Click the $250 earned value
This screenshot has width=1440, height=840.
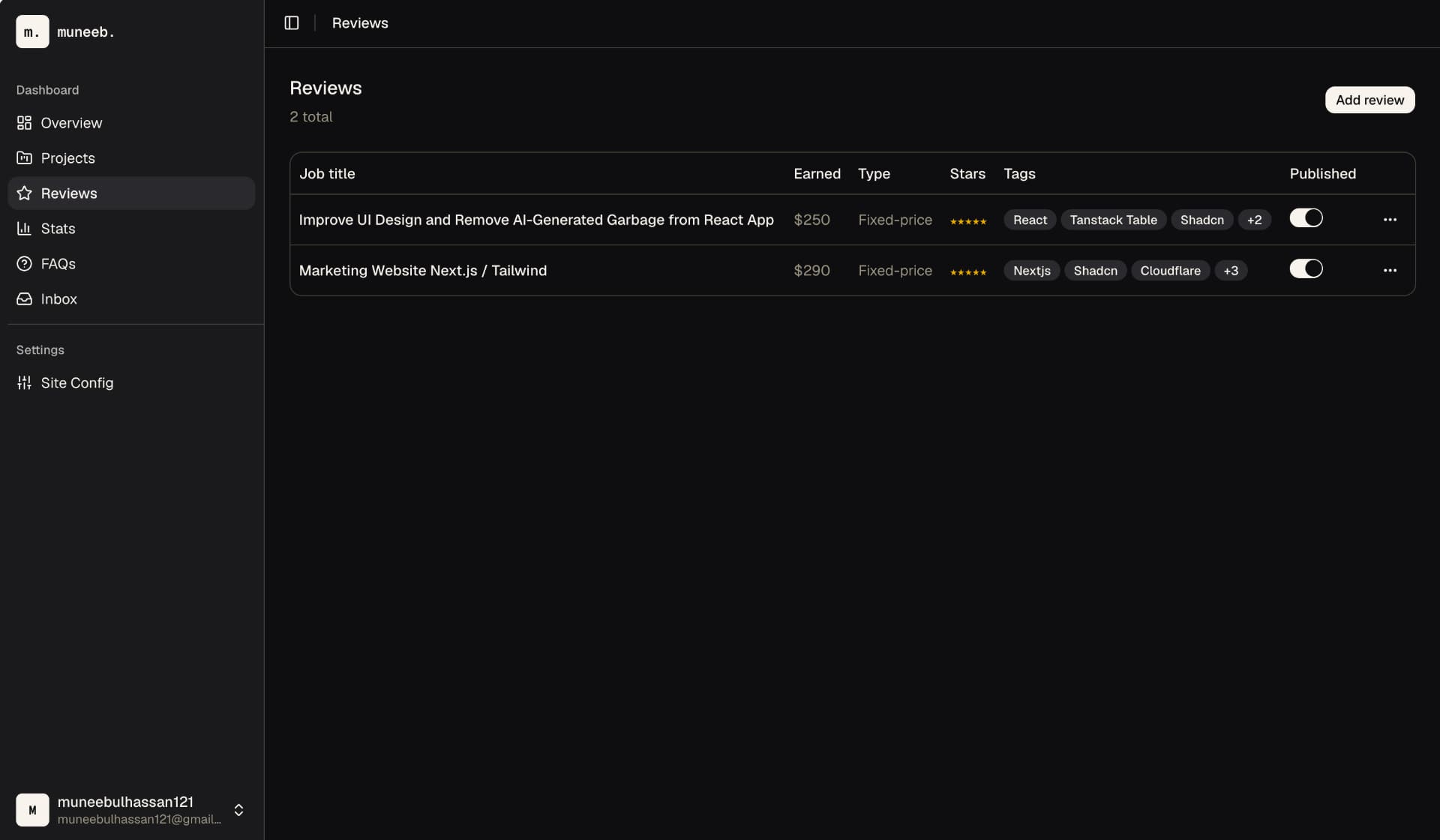point(811,220)
